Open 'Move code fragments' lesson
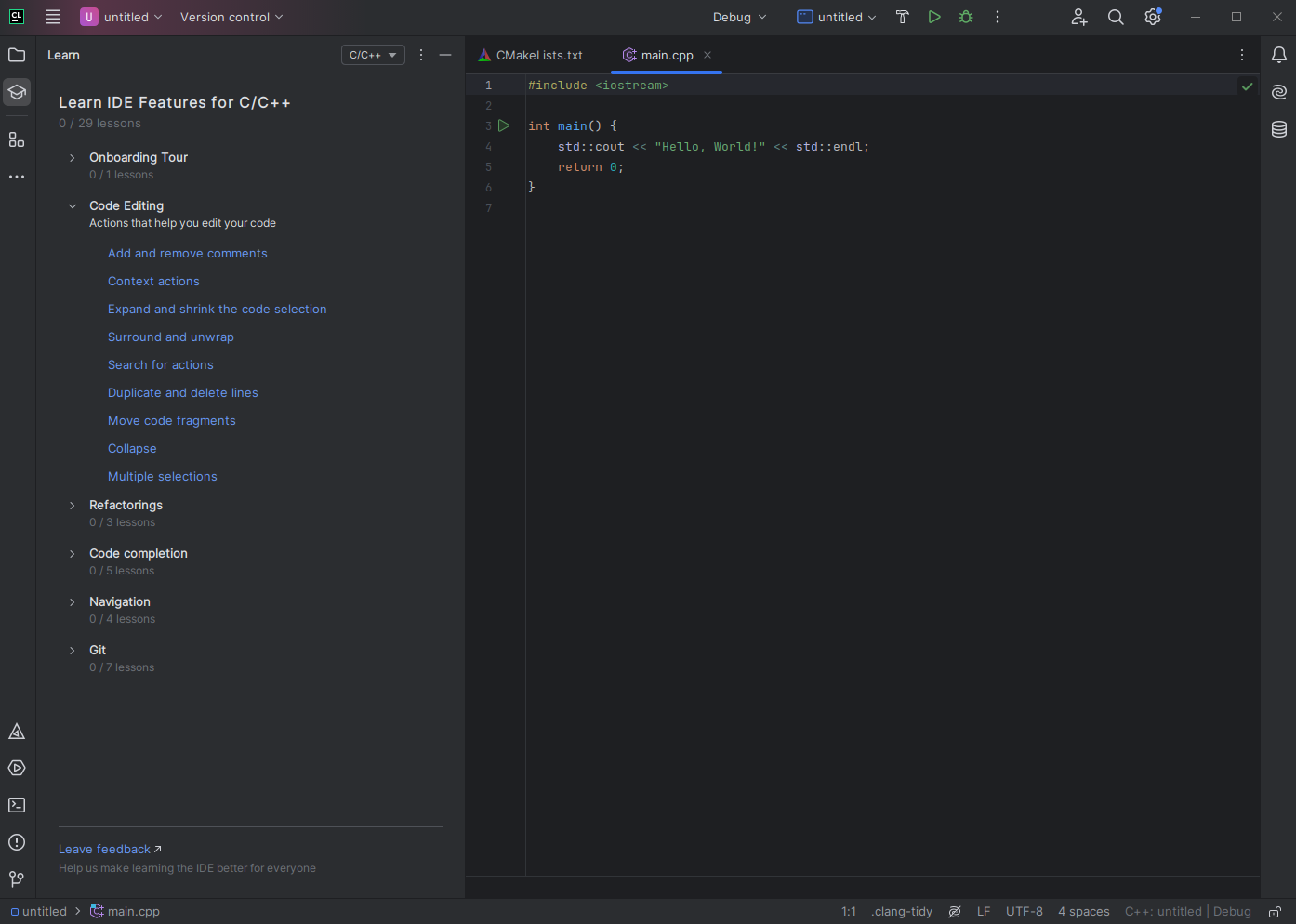Image resolution: width=1296 pixels, height=924 pixels. 172,420
